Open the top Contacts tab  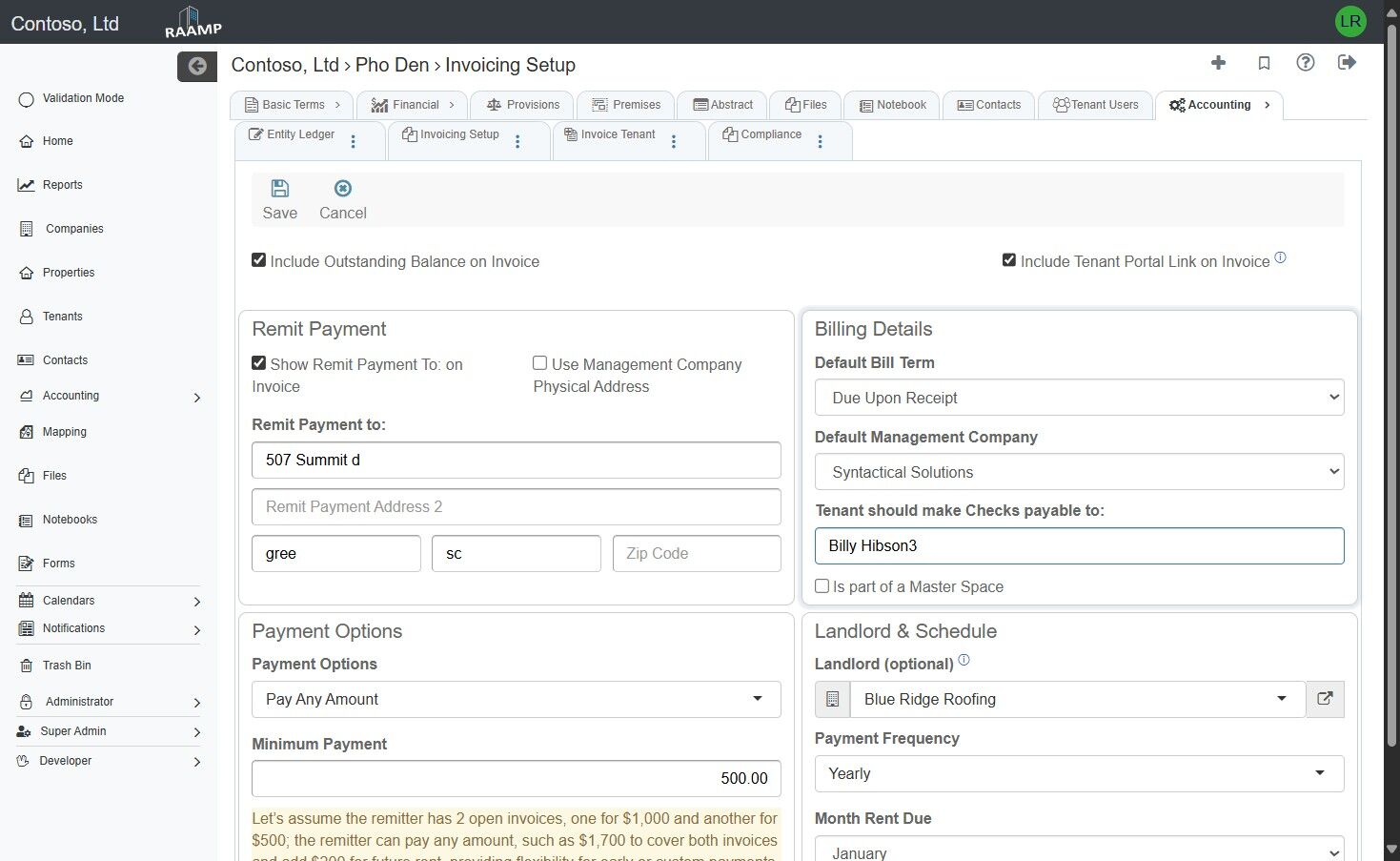tap(988, 105)
